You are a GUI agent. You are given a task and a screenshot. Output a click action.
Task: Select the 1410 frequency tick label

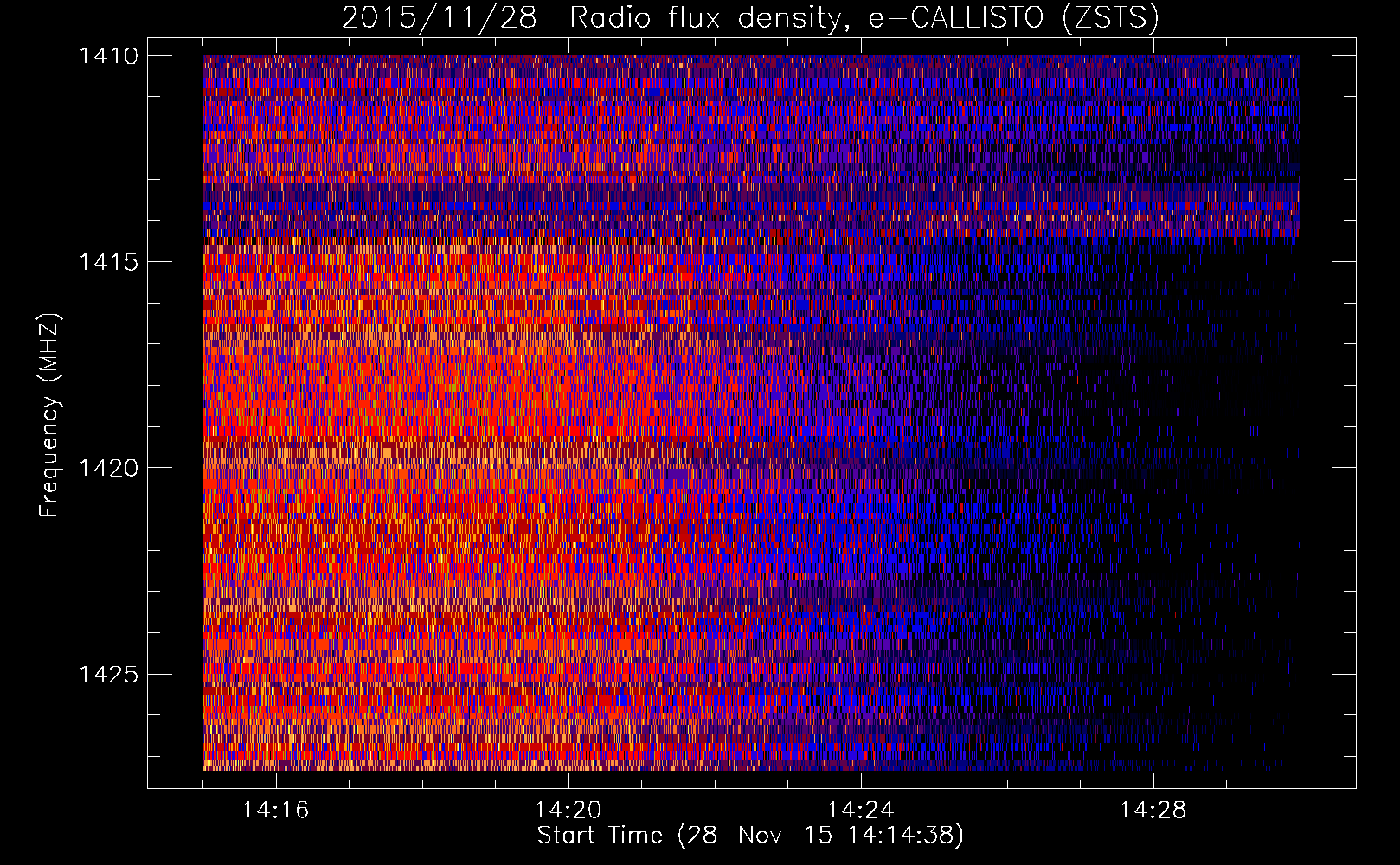108,56
